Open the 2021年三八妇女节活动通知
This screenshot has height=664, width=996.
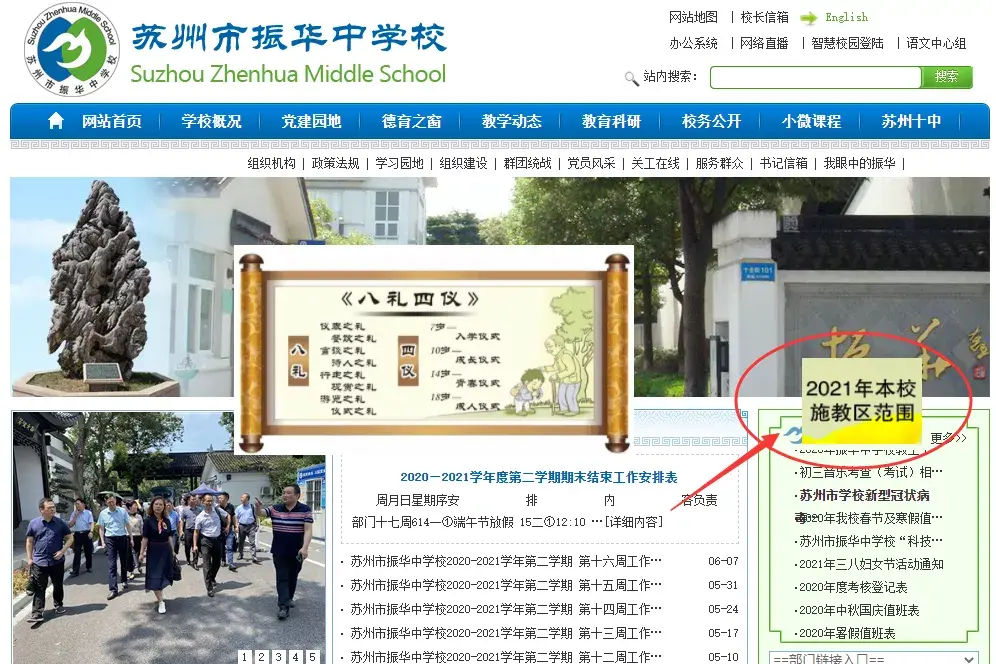click(871, 564)
